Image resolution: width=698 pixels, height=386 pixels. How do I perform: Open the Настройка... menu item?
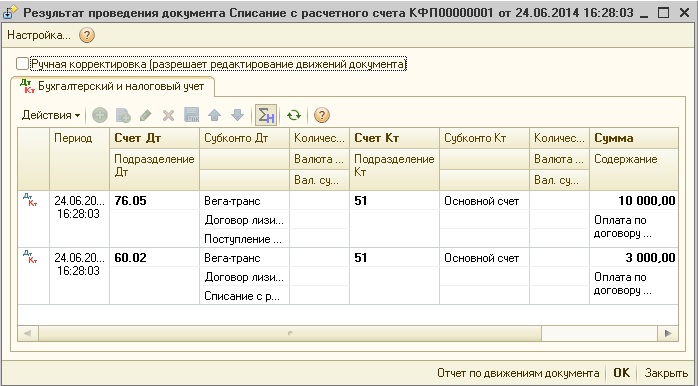(39, 35)
